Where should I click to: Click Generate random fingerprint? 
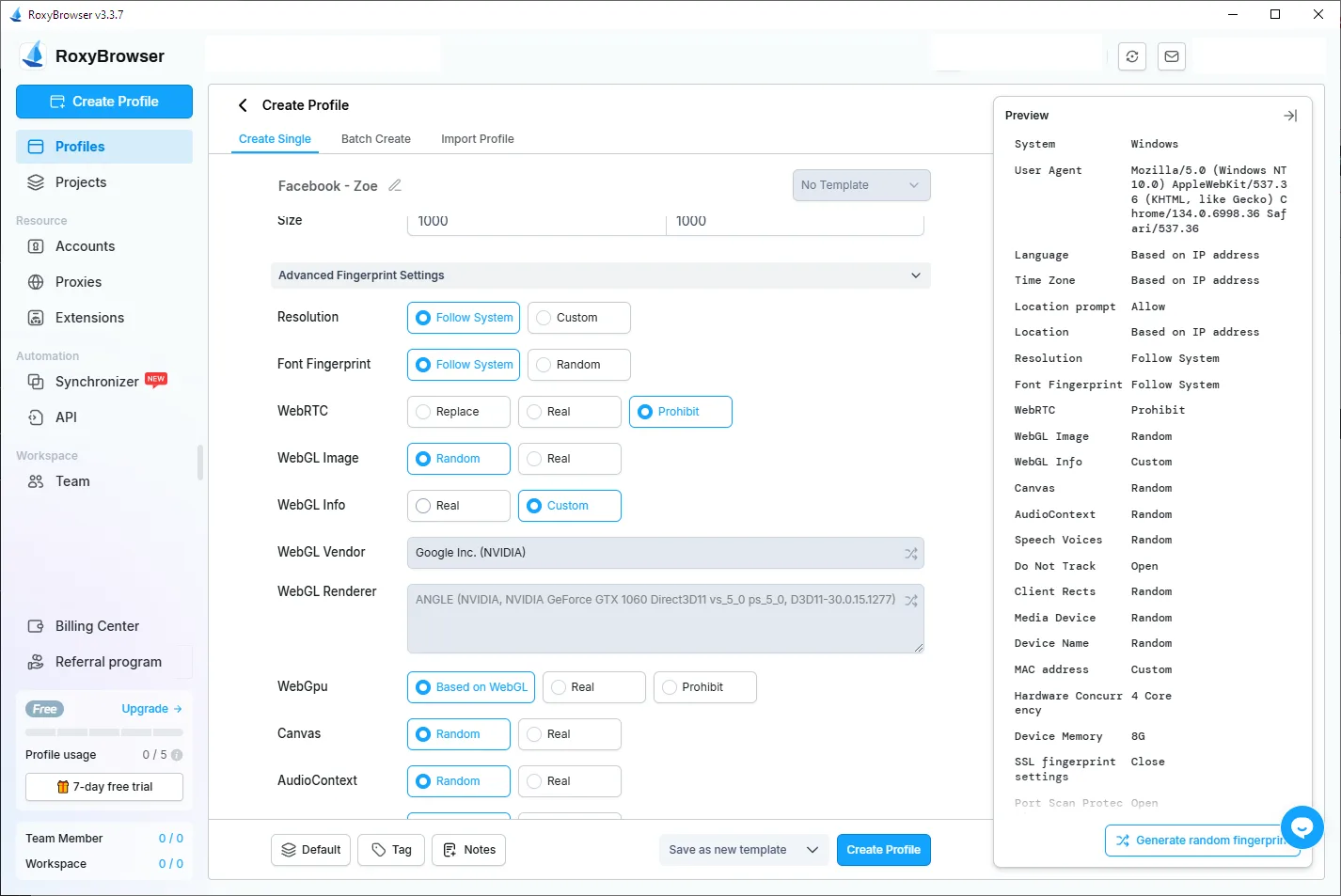(1203, 841)
